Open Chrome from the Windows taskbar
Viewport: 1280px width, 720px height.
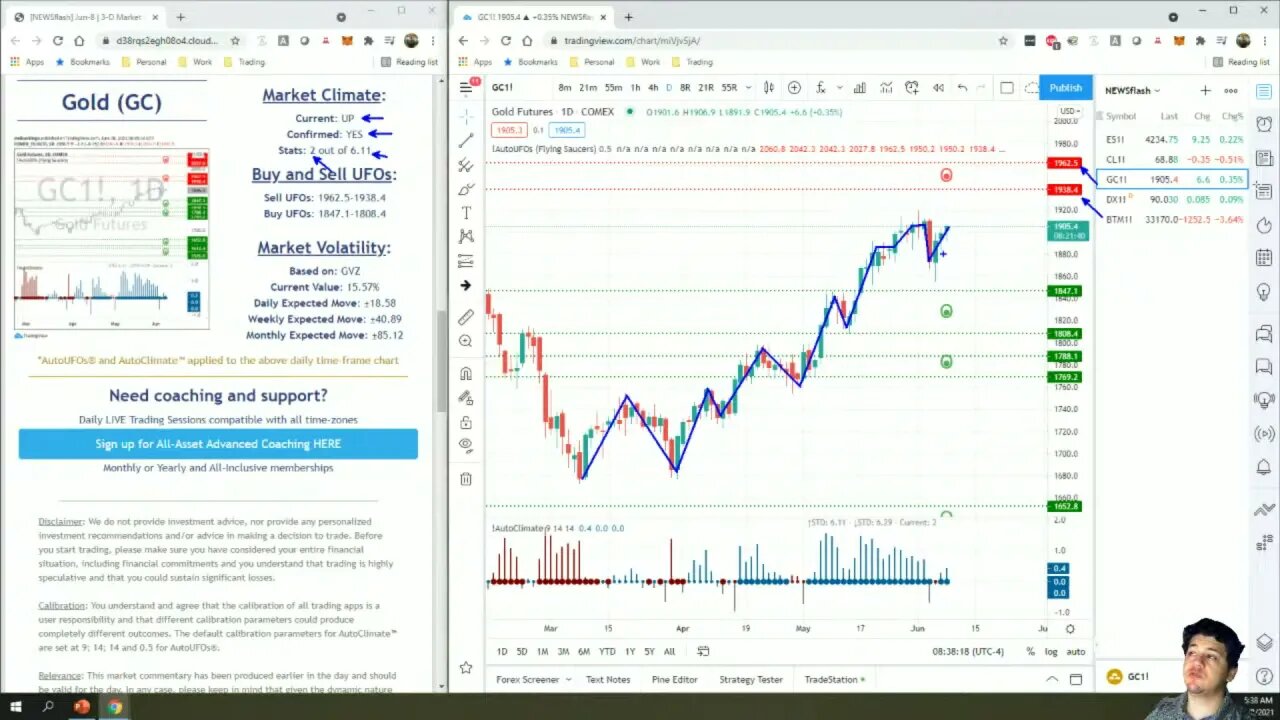coord(114,707)
